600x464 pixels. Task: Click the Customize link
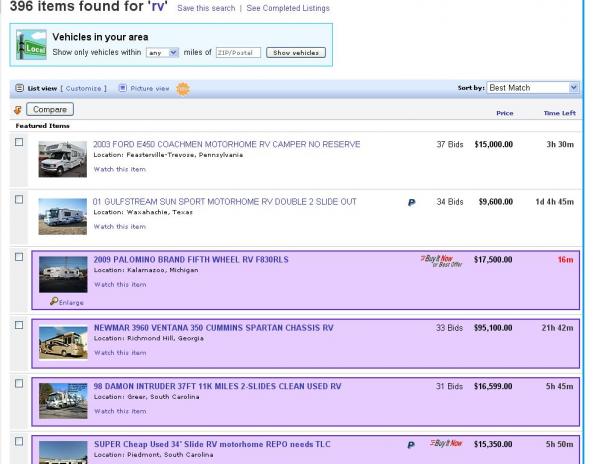pyautogui.click(x=83, y=88)
